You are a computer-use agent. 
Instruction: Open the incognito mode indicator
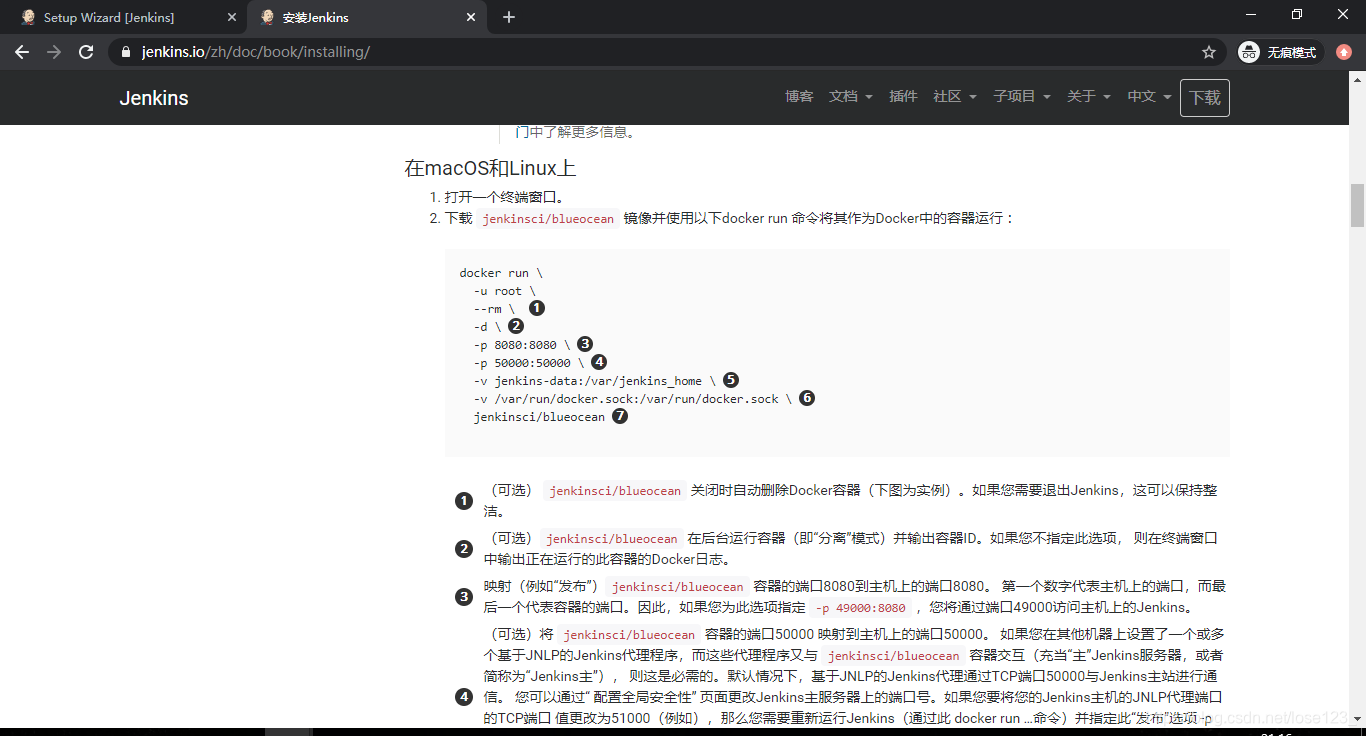[1280, 52]
